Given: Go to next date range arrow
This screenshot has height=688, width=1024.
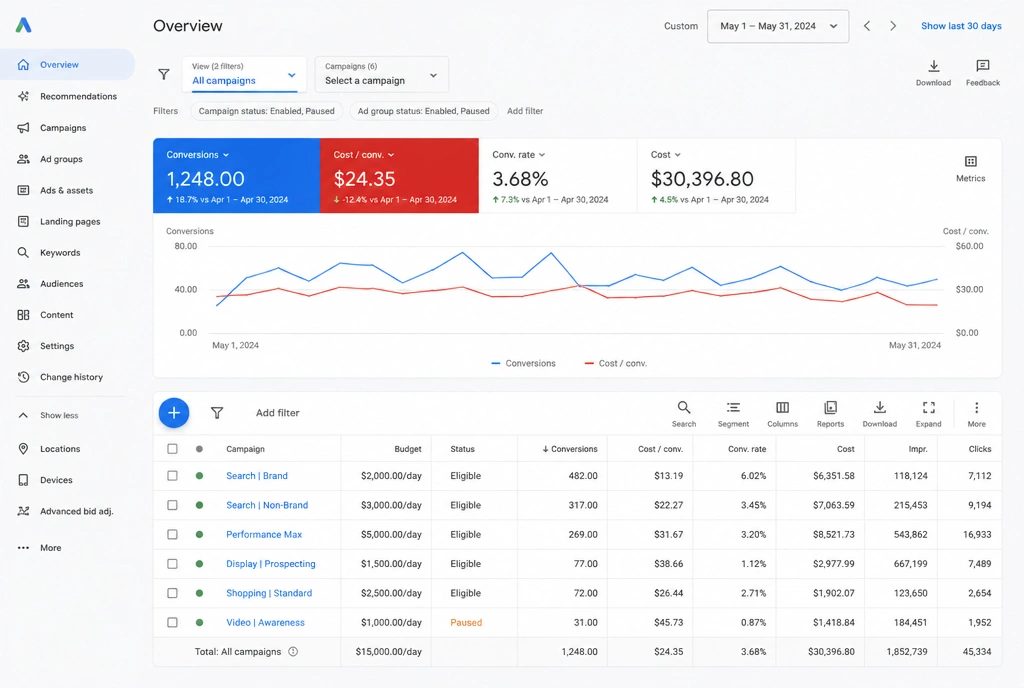Looking at the screenshot, I should 893,26.
